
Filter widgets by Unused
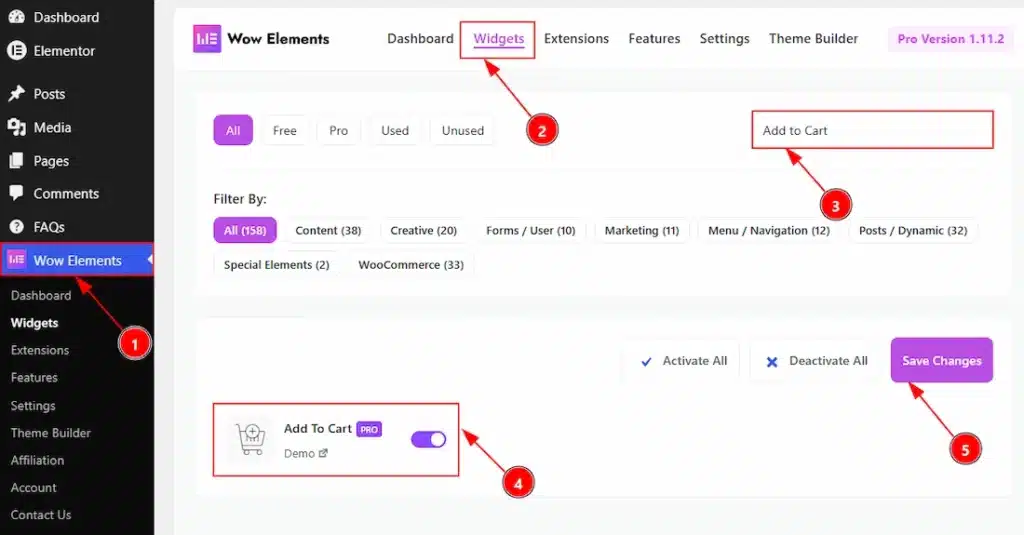[x=462, y=131]
